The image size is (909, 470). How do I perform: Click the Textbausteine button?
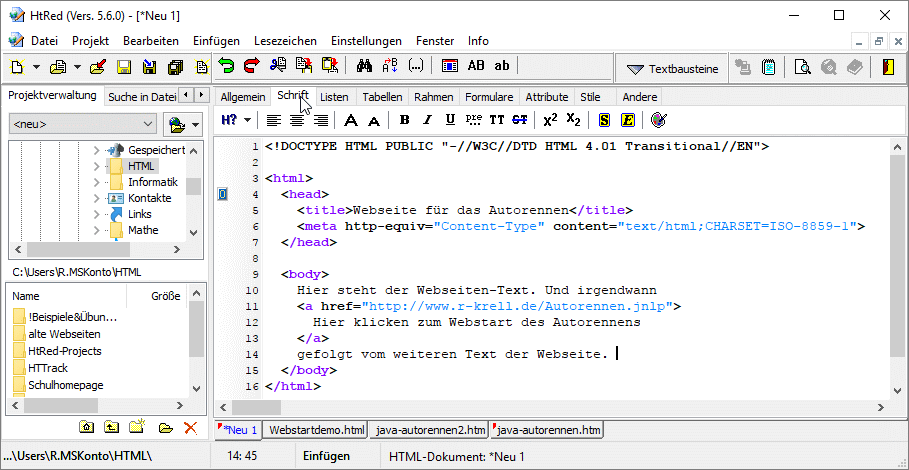(672, 68)
